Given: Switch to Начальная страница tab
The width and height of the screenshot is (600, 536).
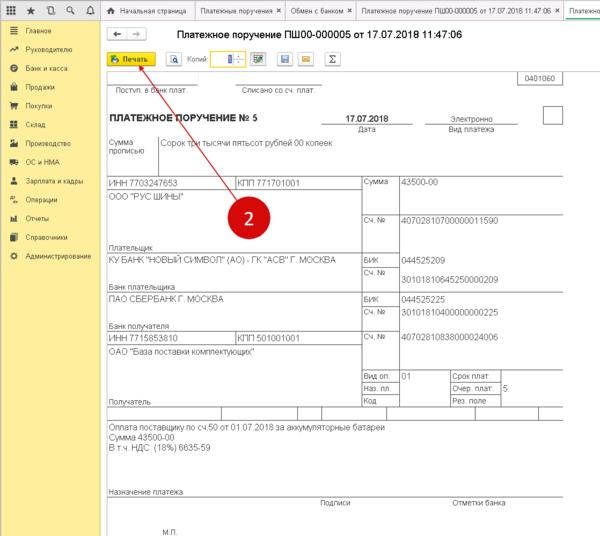Looking at the screenshot, I should (x=148, y=11).
